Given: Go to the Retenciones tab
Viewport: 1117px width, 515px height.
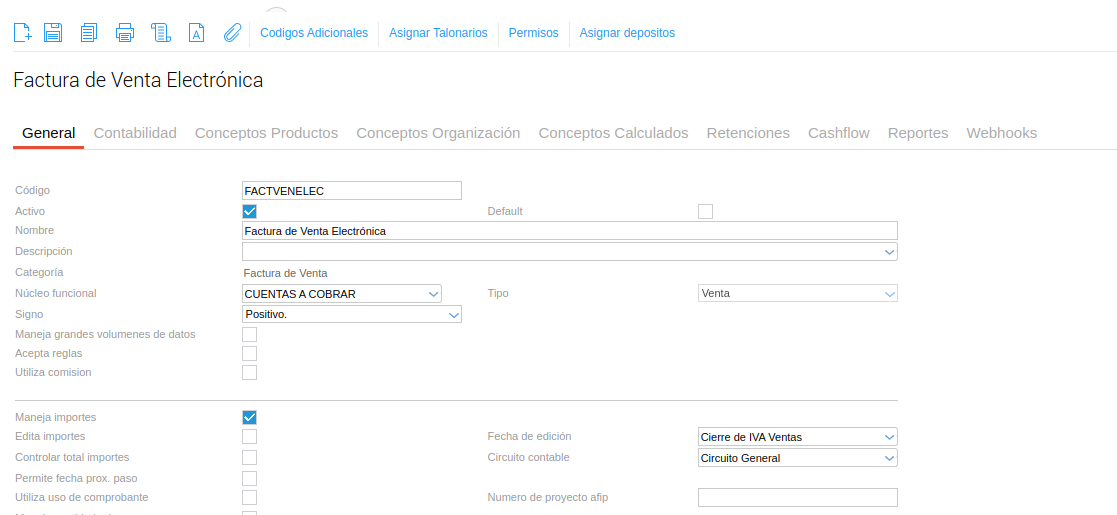Looking at the screenshot, I should 748,132.
